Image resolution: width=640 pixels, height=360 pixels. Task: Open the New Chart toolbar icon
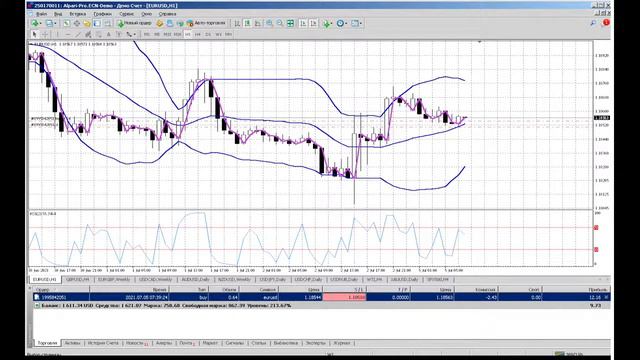(34, 23)
